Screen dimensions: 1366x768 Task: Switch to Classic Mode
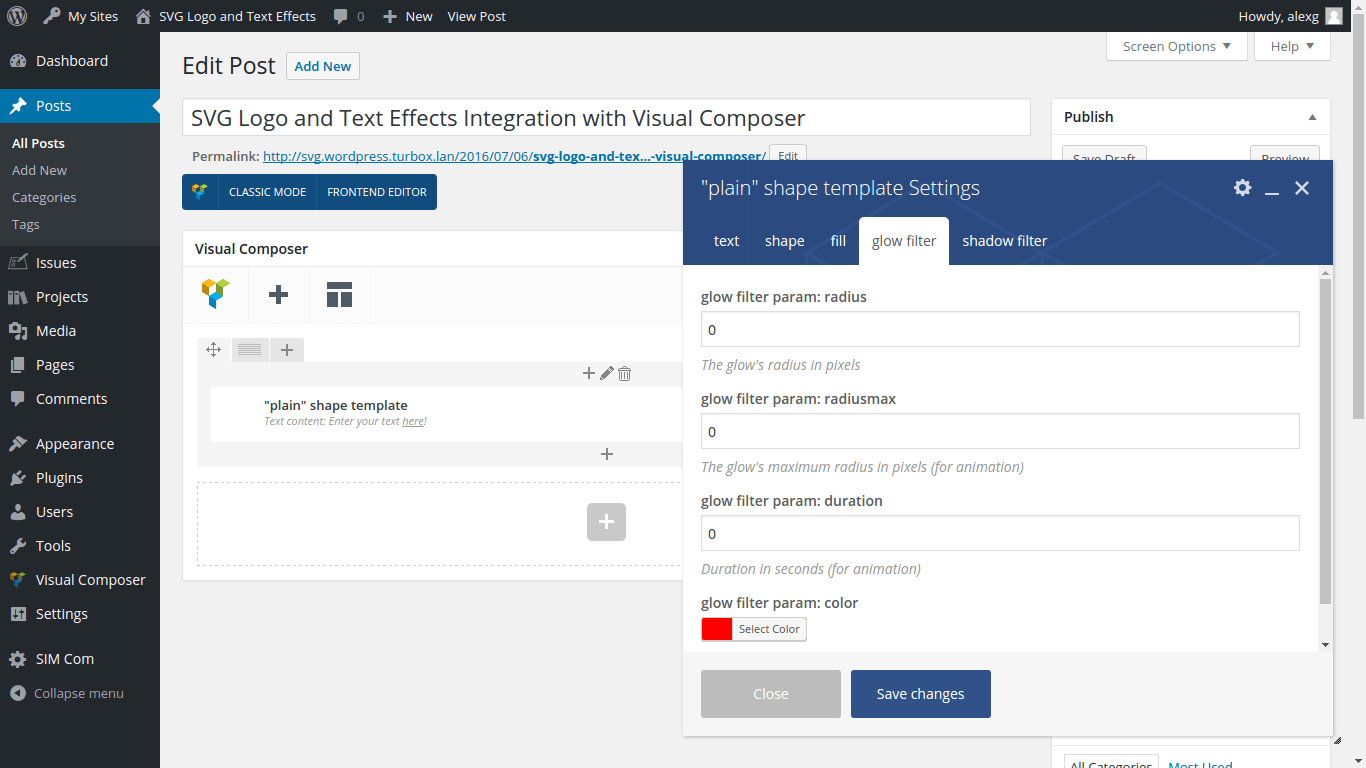267,192
